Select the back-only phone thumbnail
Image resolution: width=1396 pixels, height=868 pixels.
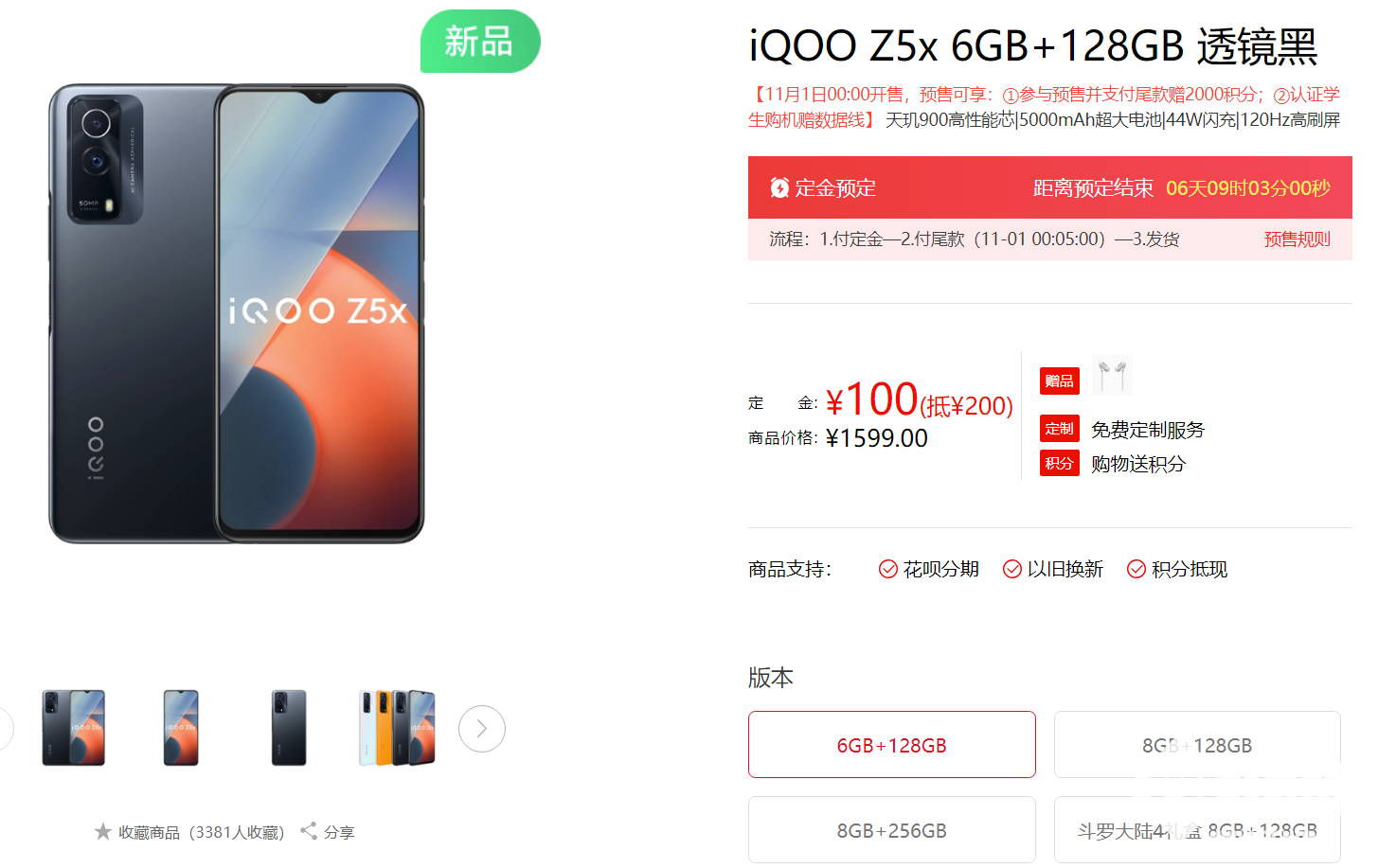click(x=289, y=728)
